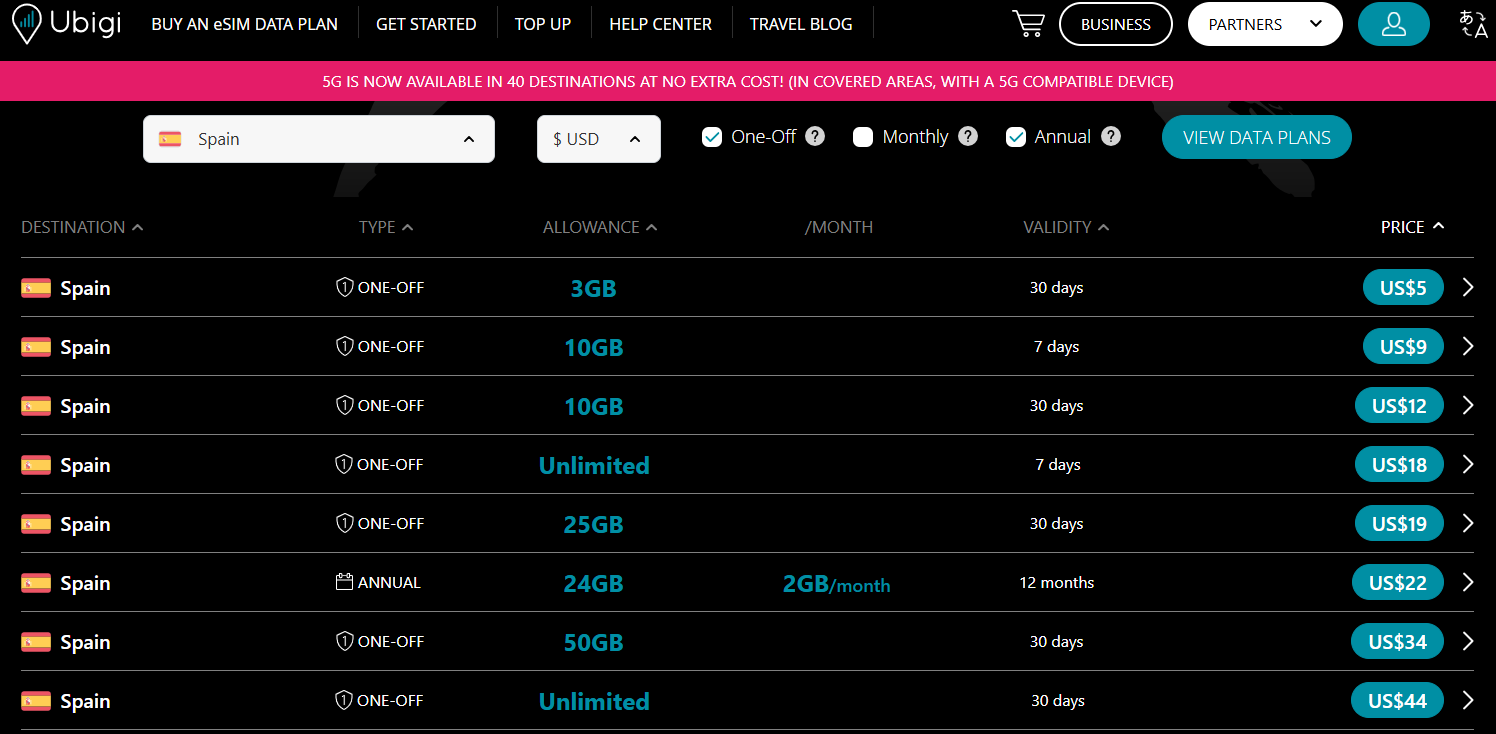Screen dimensions: 1496x734
Task: Open GET STARTED menu item
Action: click(426, 24)
